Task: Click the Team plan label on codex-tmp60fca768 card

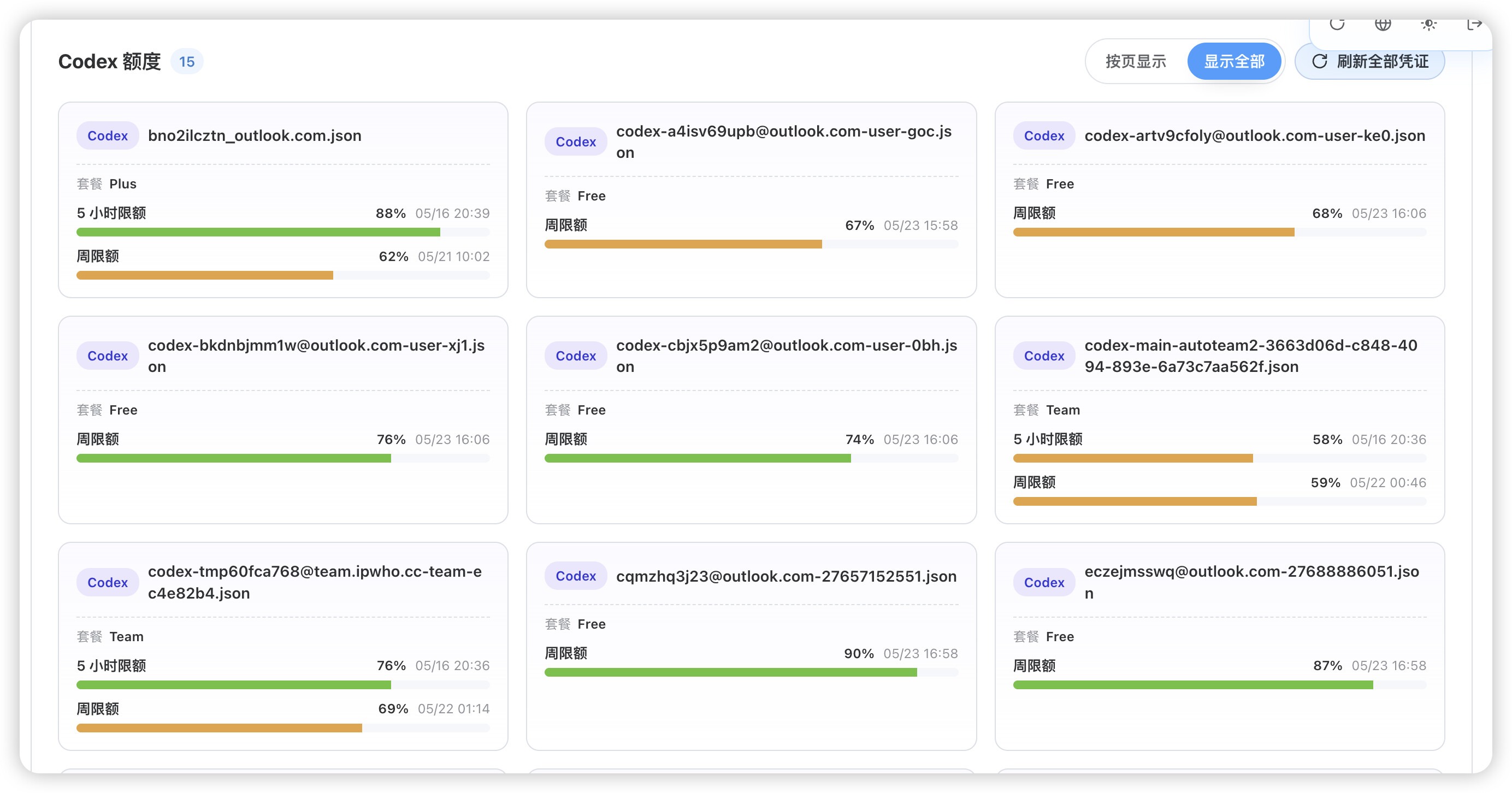Action: click(x=126, y=636)
